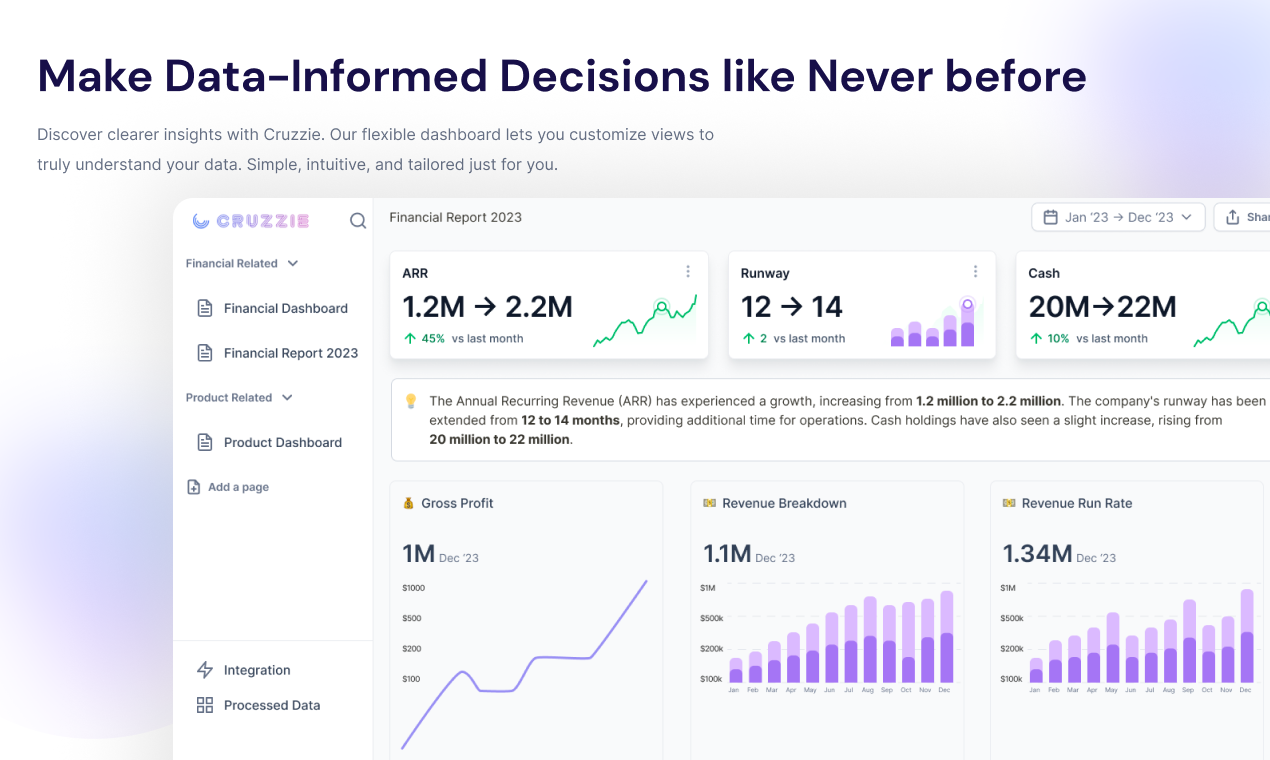Click the Revenue Run Rate Sep bar
Viewport: 1270px width, 760px height.
tap(1189, 641)
